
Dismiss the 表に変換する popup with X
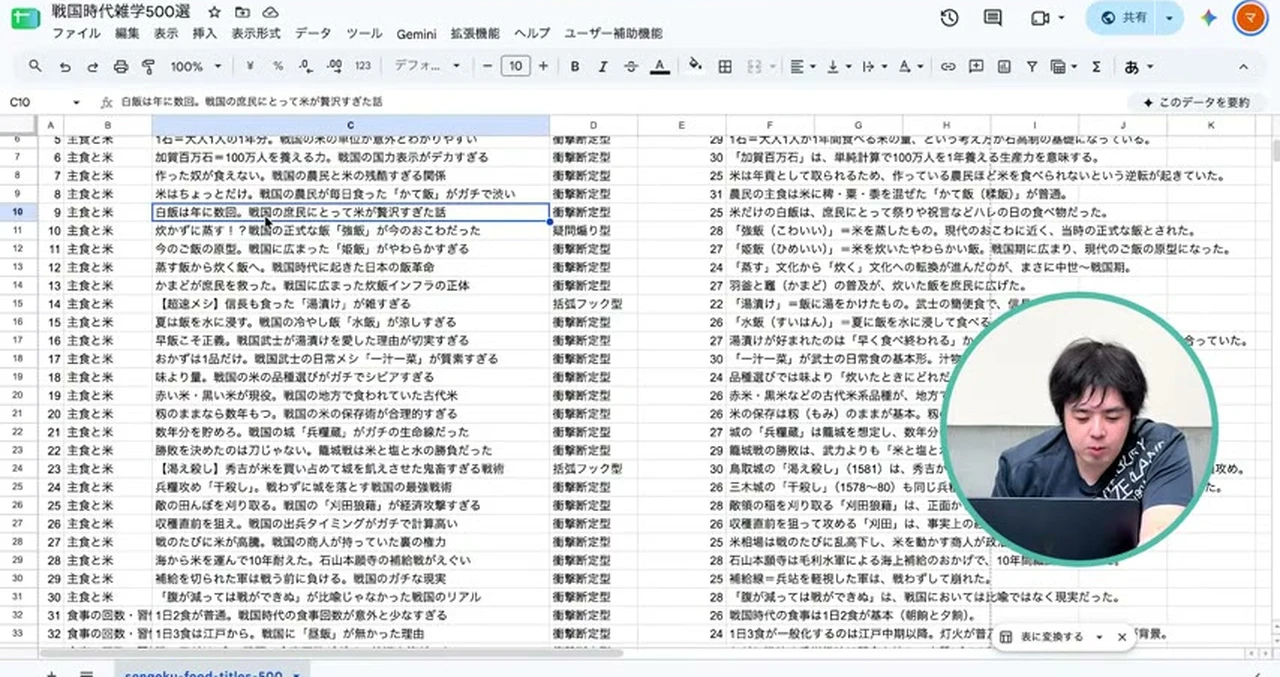click(1122, 637)
